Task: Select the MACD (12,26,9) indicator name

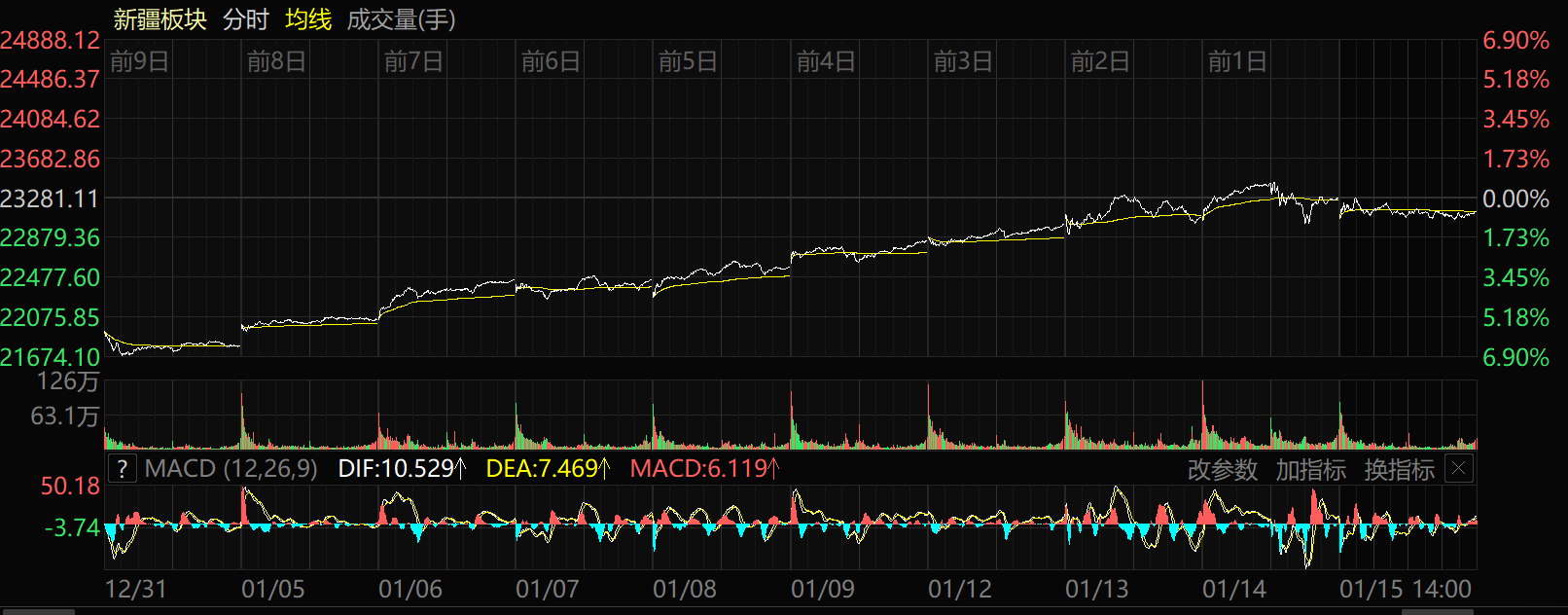Action: pos(231,469)
